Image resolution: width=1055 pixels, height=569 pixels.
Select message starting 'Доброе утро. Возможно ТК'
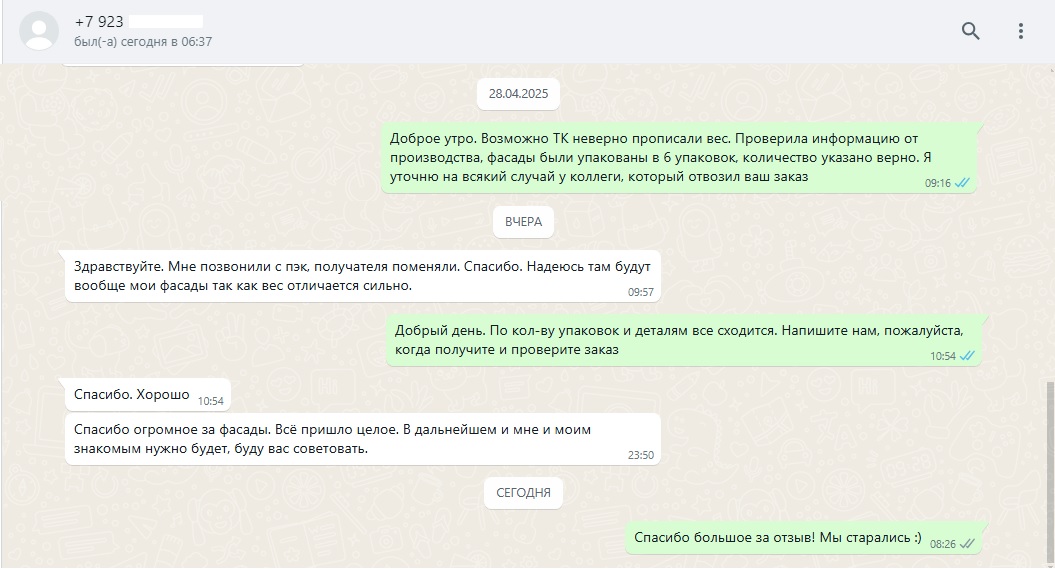point(678,157)
